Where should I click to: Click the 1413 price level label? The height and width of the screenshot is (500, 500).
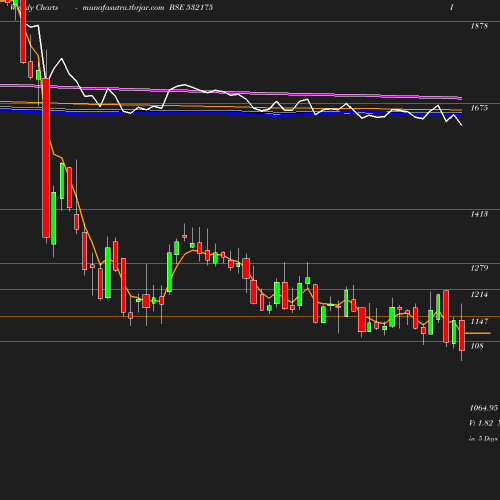pos(479,214)
